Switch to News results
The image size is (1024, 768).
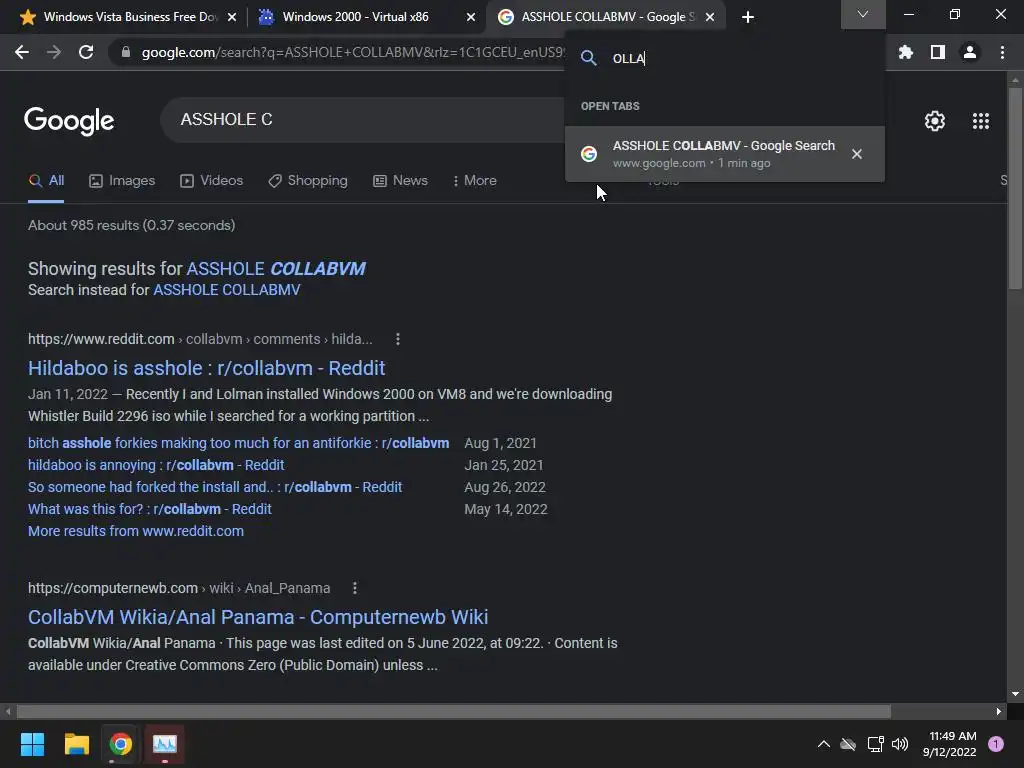pyautogui.click(x=400, y=181)
